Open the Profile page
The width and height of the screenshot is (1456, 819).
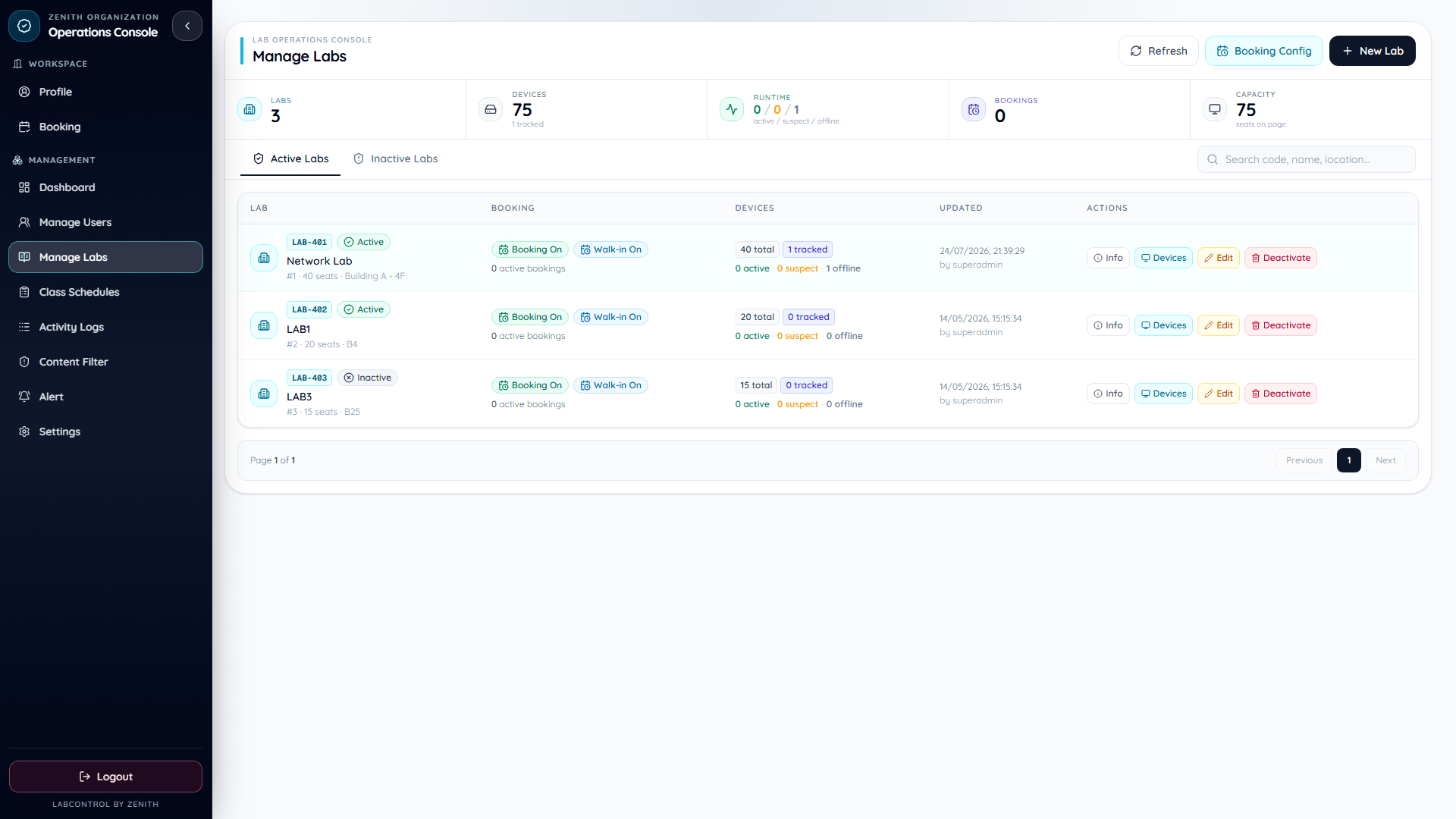[105, 92]
